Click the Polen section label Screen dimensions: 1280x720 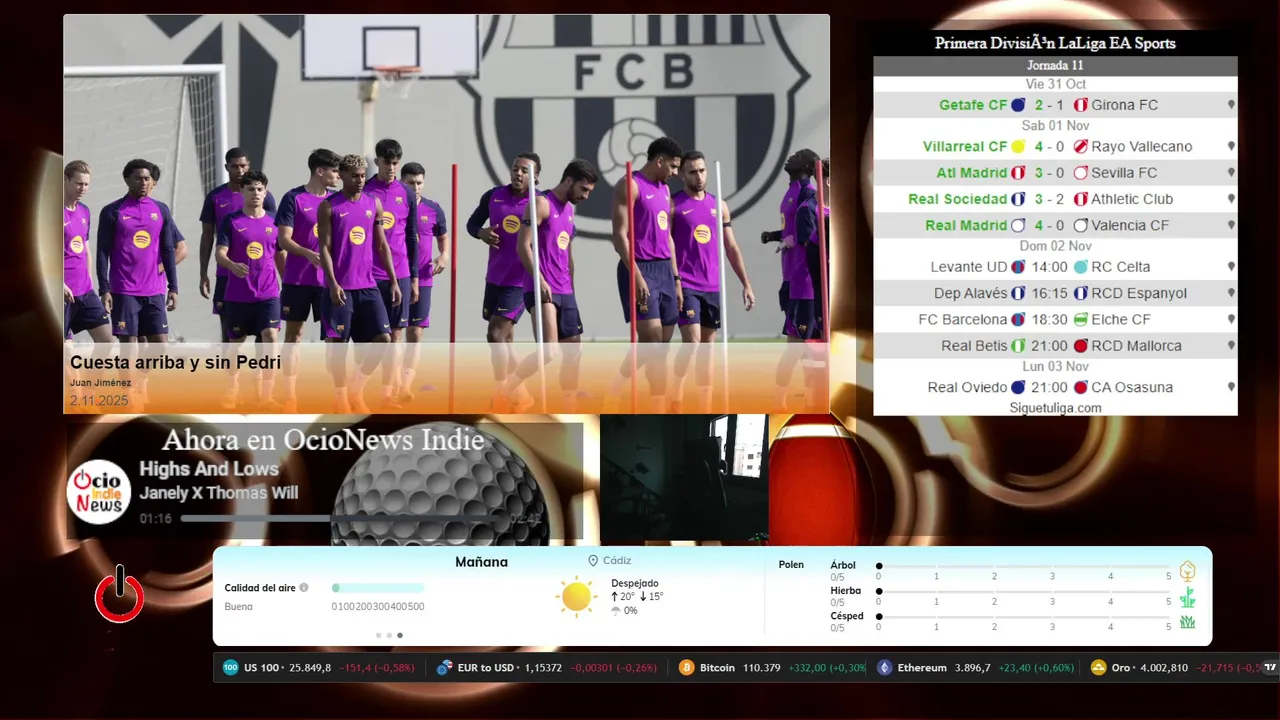point(791,564)
